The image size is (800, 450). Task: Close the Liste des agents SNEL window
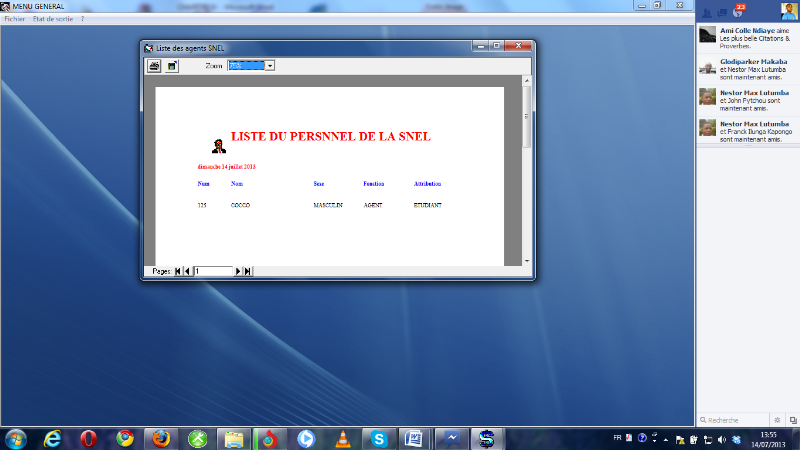(518, 46)
